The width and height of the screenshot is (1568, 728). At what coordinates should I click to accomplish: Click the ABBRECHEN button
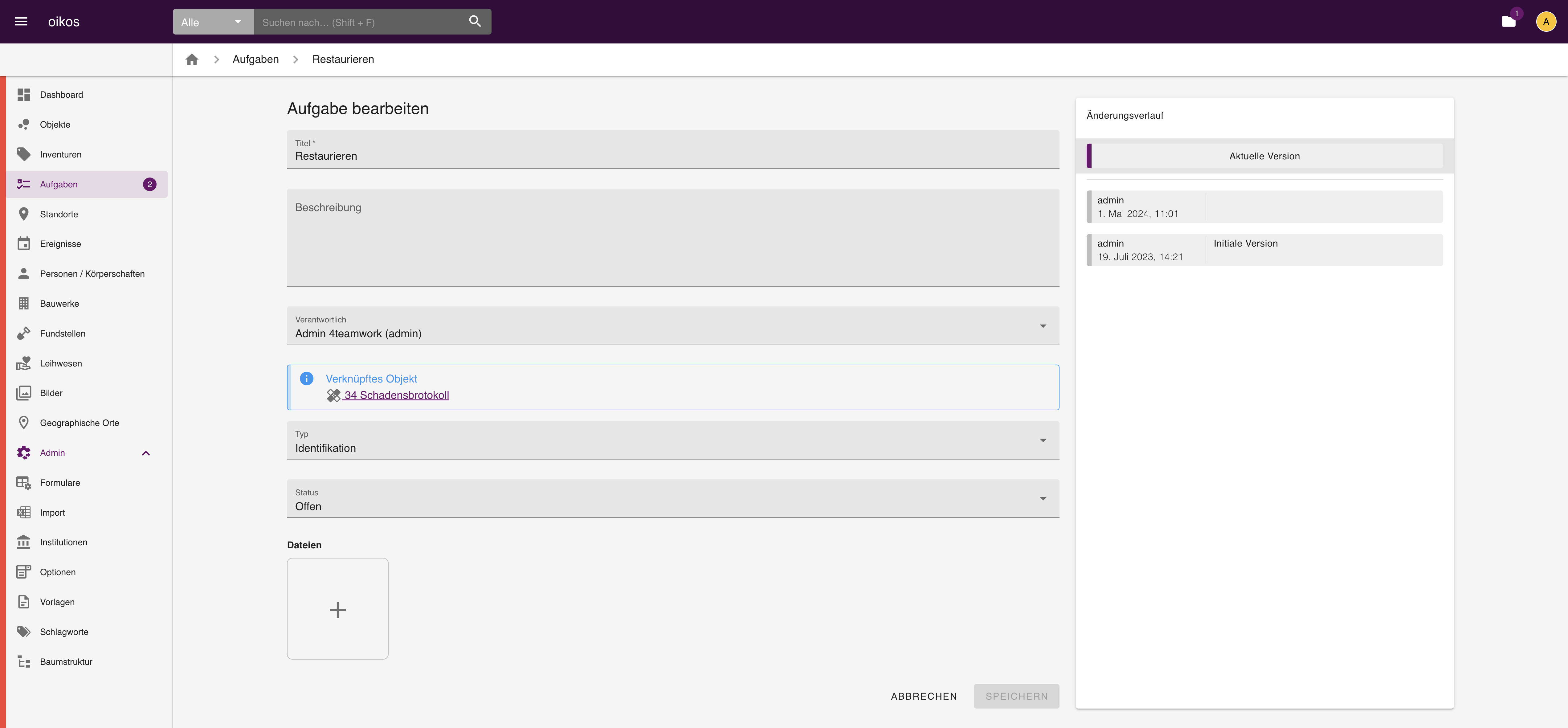pos(924,696)
